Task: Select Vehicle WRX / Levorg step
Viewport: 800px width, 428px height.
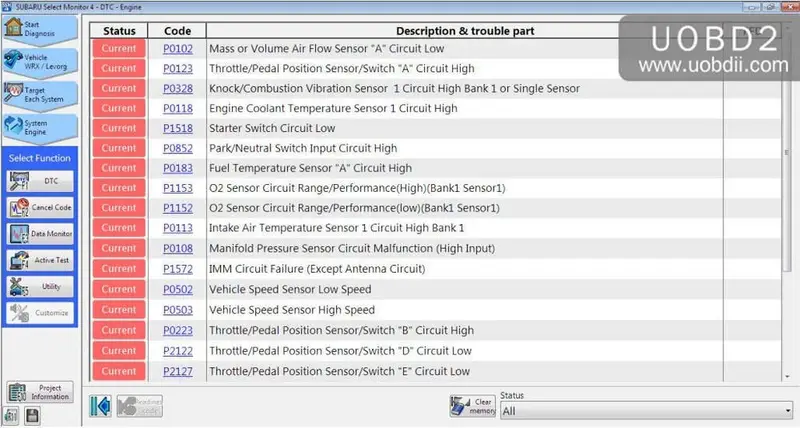Action: 40,62
